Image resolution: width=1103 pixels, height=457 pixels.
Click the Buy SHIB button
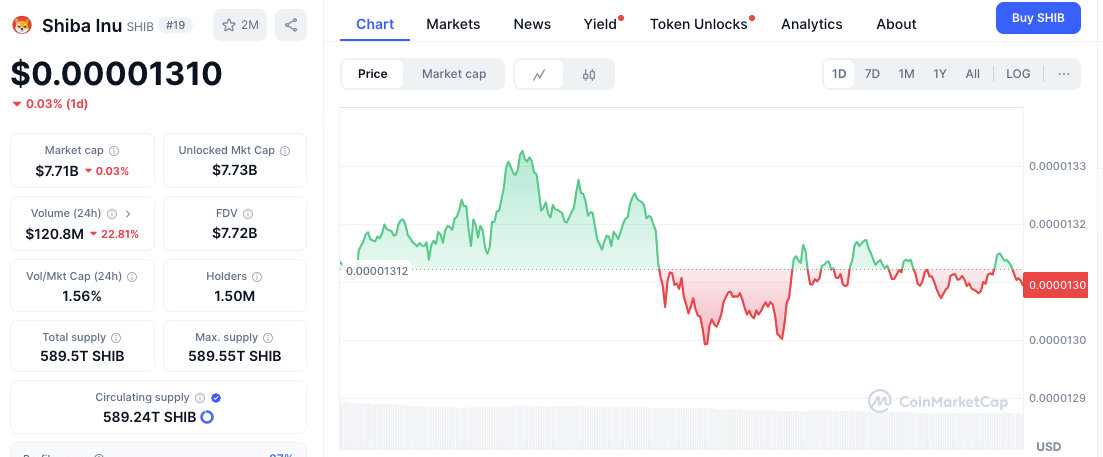coord(1038,18)
